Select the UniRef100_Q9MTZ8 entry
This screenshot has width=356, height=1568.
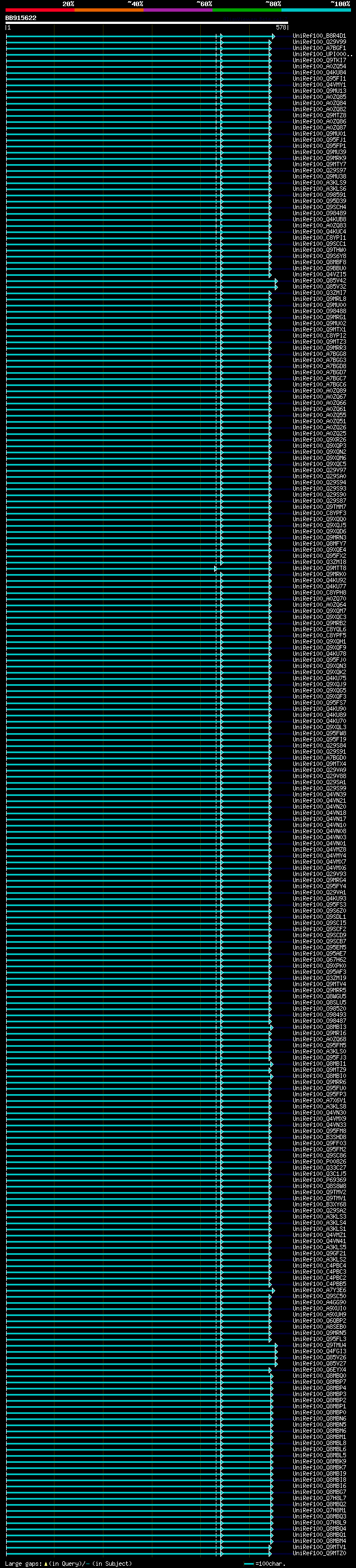[319, 115]
